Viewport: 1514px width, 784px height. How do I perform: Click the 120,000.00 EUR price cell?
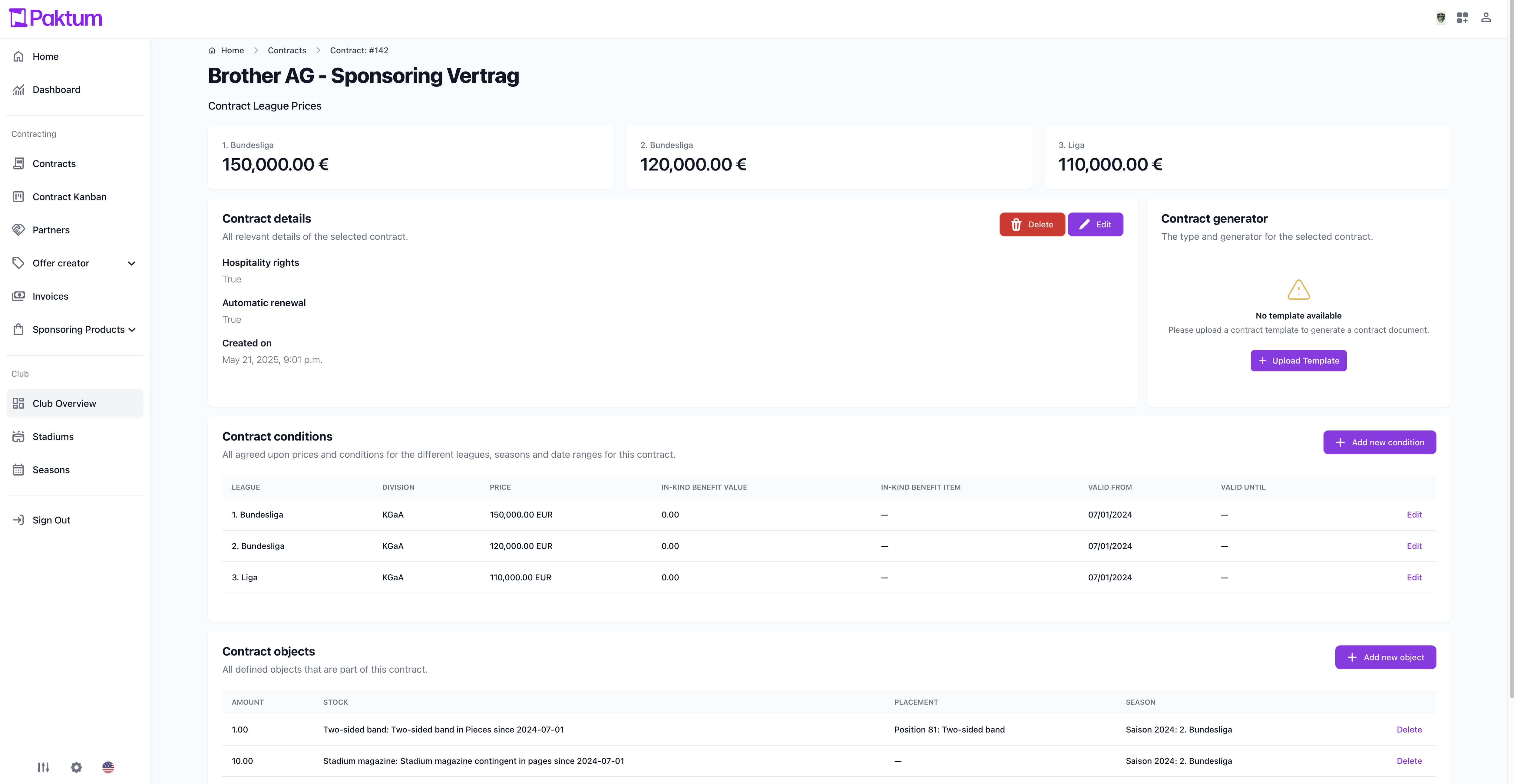[521, 546]
